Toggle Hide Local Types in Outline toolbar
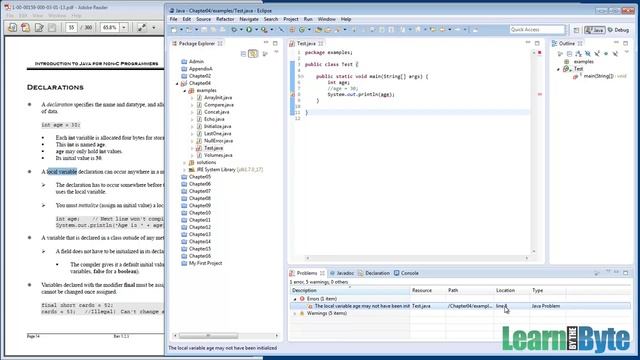 pos(615,53)
